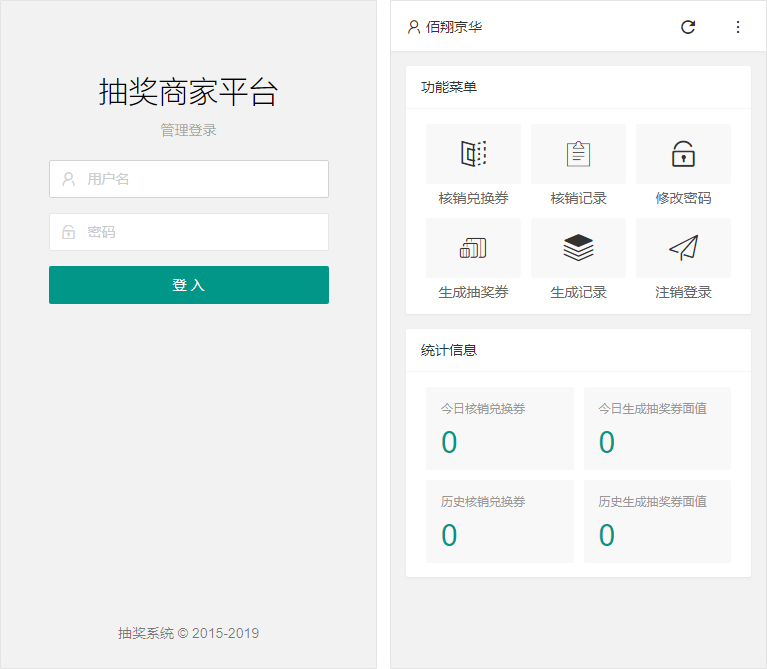Focus the 用户名 input field

(x=189, y=179)
